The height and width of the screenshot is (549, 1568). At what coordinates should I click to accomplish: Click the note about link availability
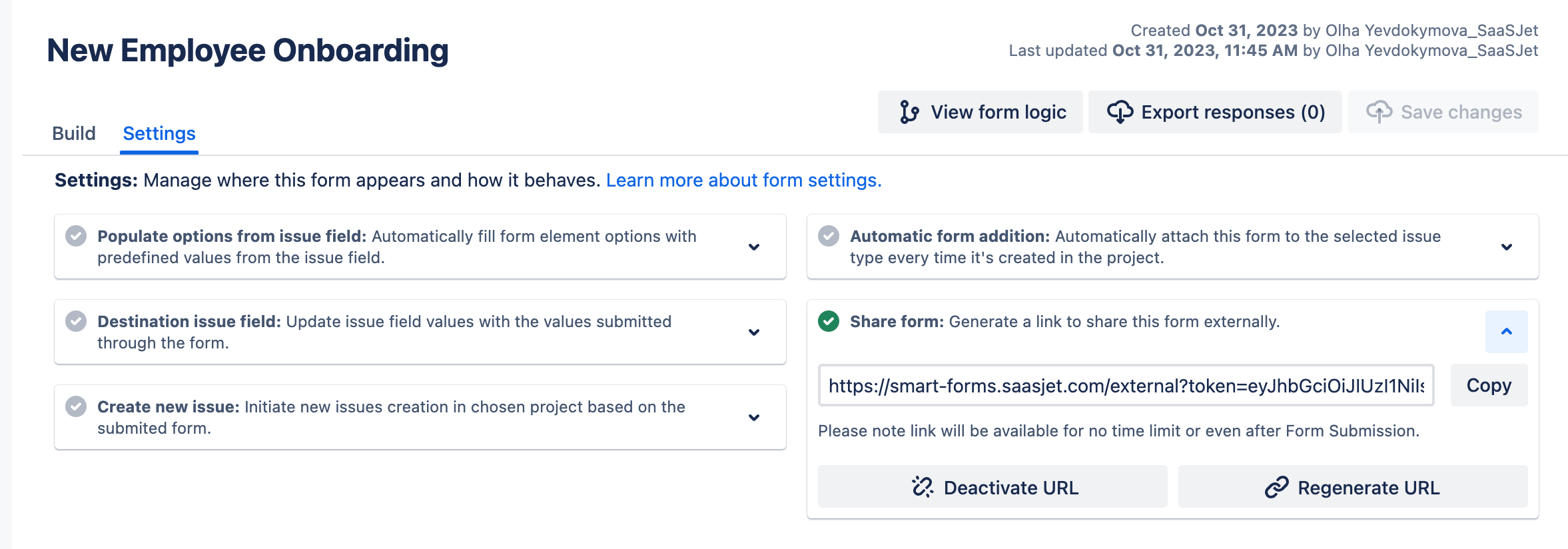coord(1118,431)
